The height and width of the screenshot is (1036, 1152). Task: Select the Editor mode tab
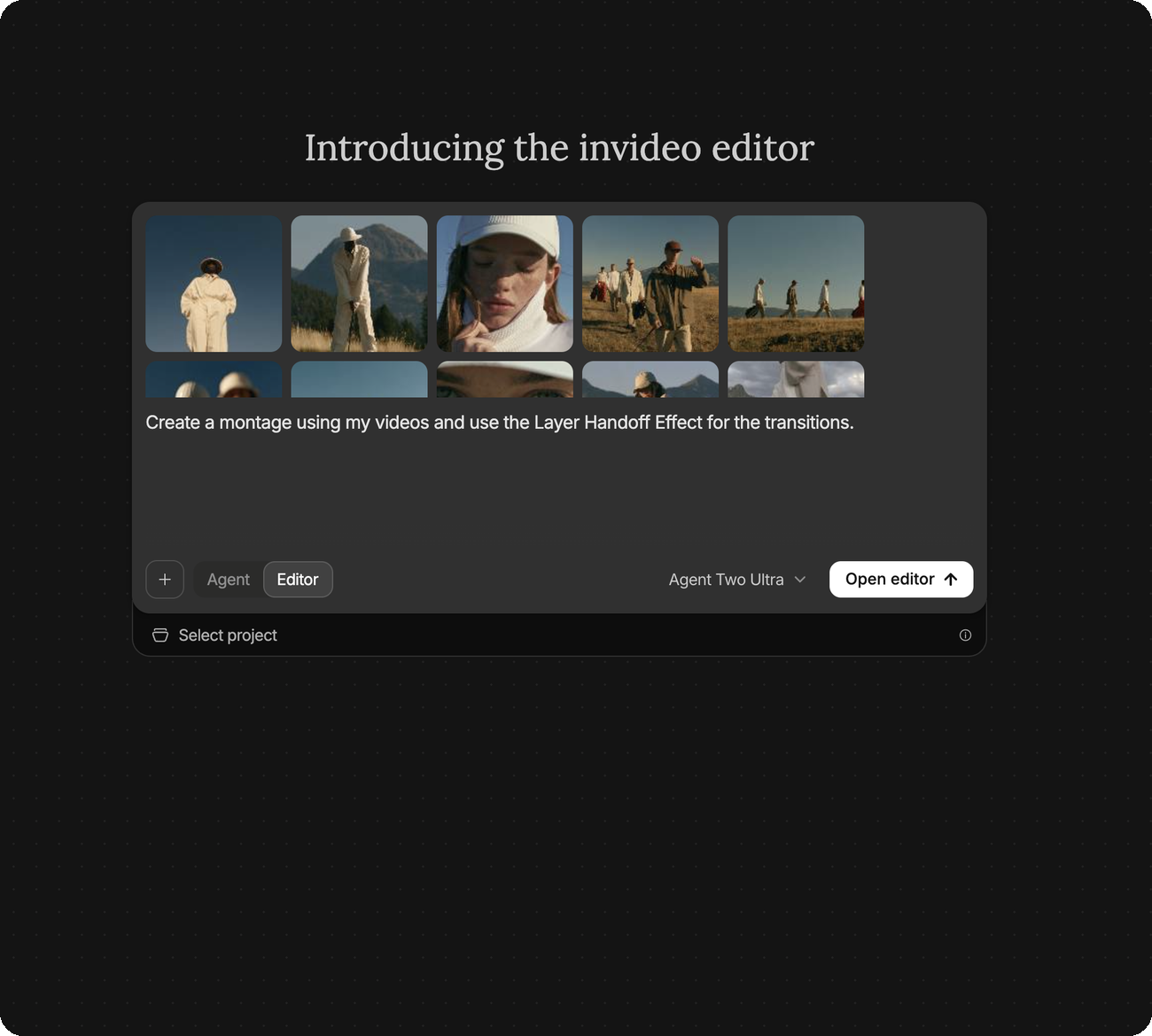298,580
